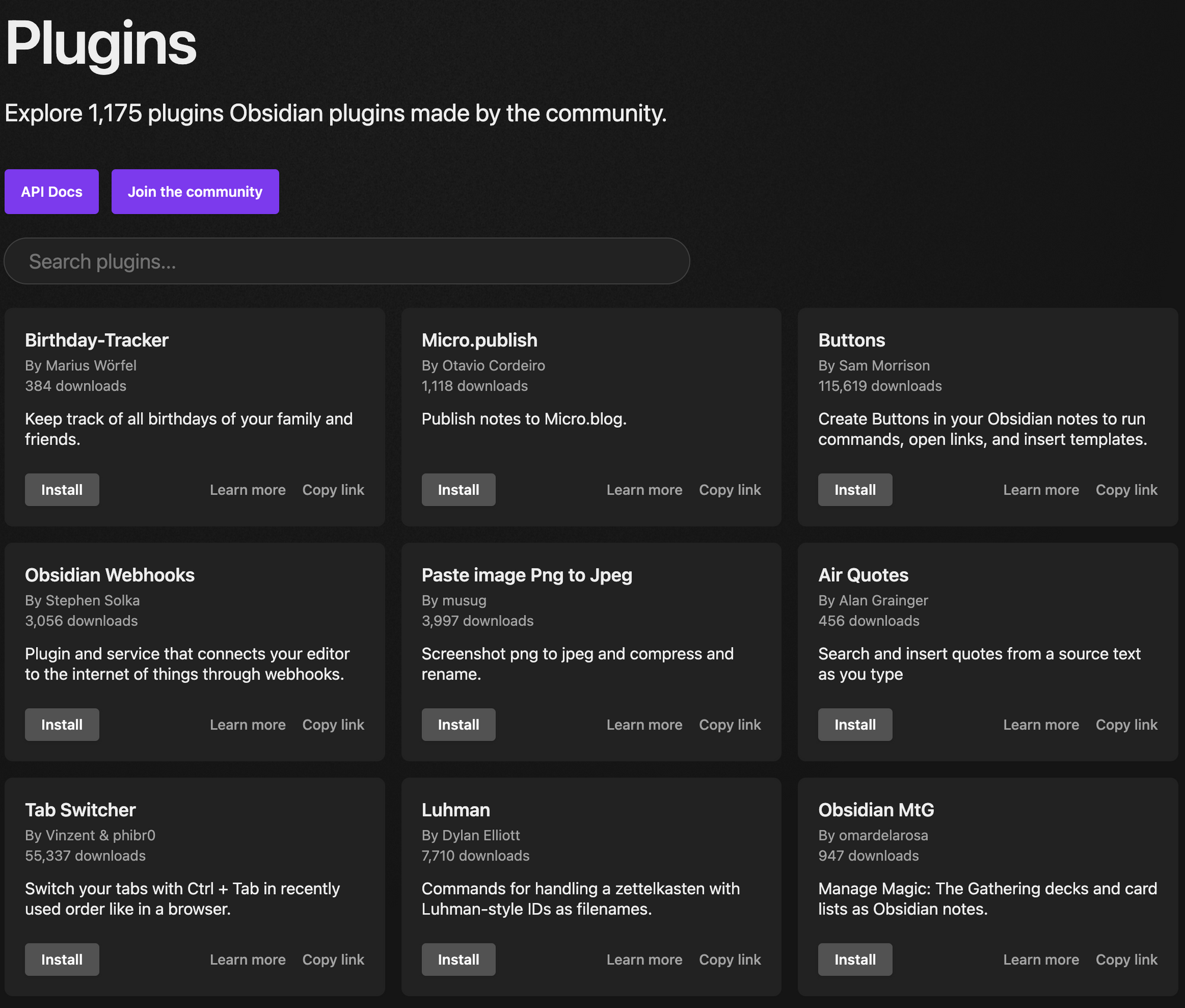The width and height of the screenshot is (1185, 1008).
Task: Click author text By Marius Wörfel
Action: [81, 366]
